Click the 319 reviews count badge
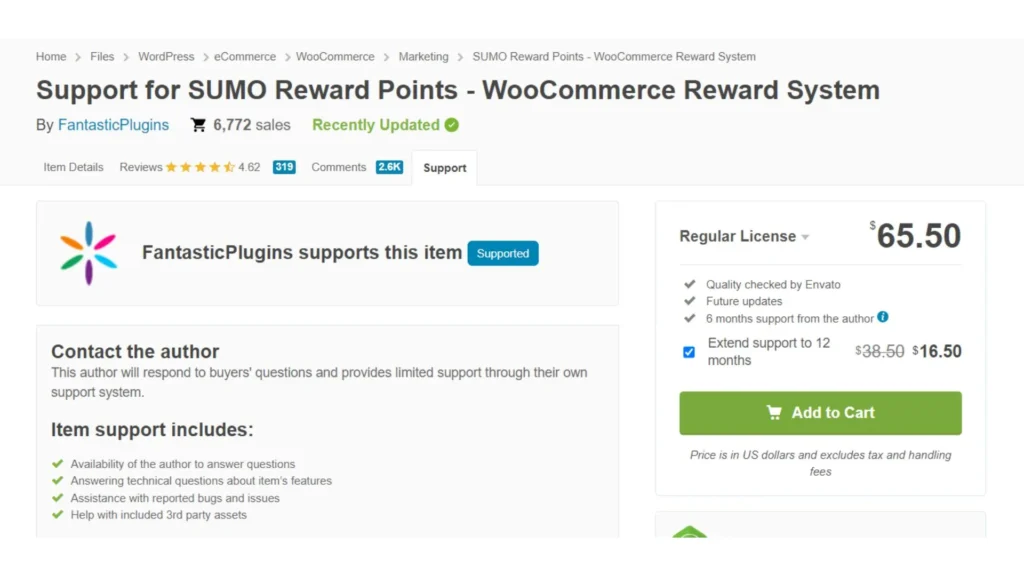The width and height of the screenshot is (1024, 576). (x=283, y=166)
